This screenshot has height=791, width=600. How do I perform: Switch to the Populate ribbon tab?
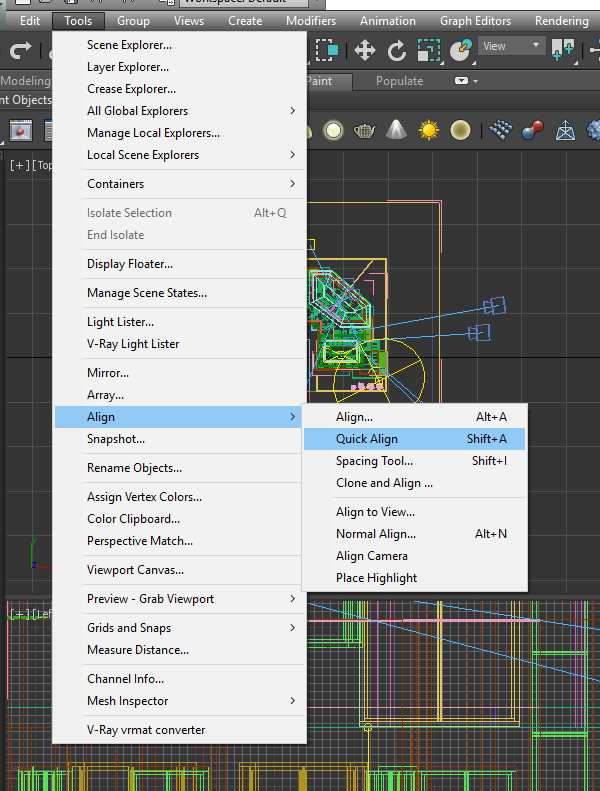click(x=399, y=81)
